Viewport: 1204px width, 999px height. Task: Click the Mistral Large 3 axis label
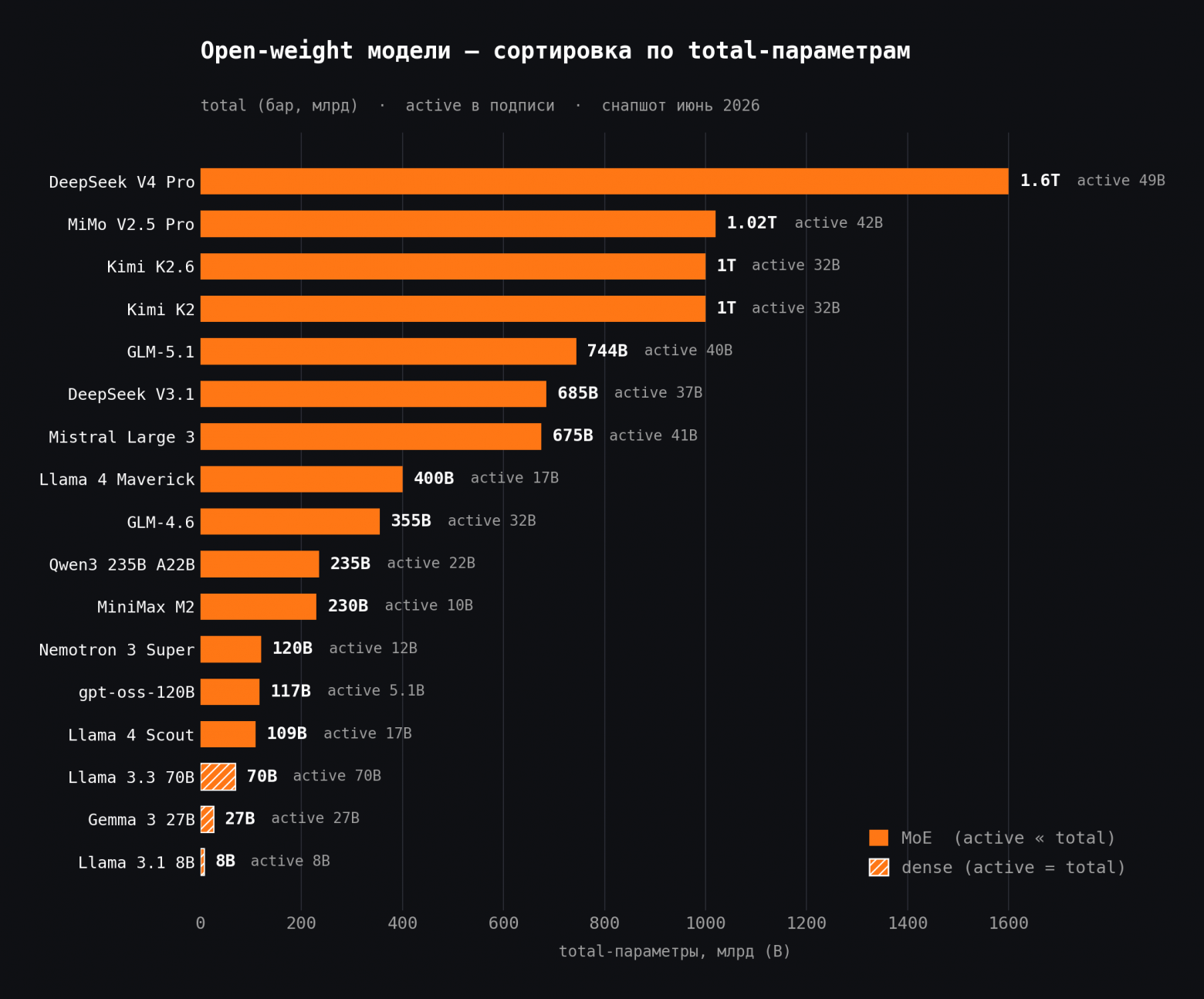pyautogui.click(x=122, y=437)
